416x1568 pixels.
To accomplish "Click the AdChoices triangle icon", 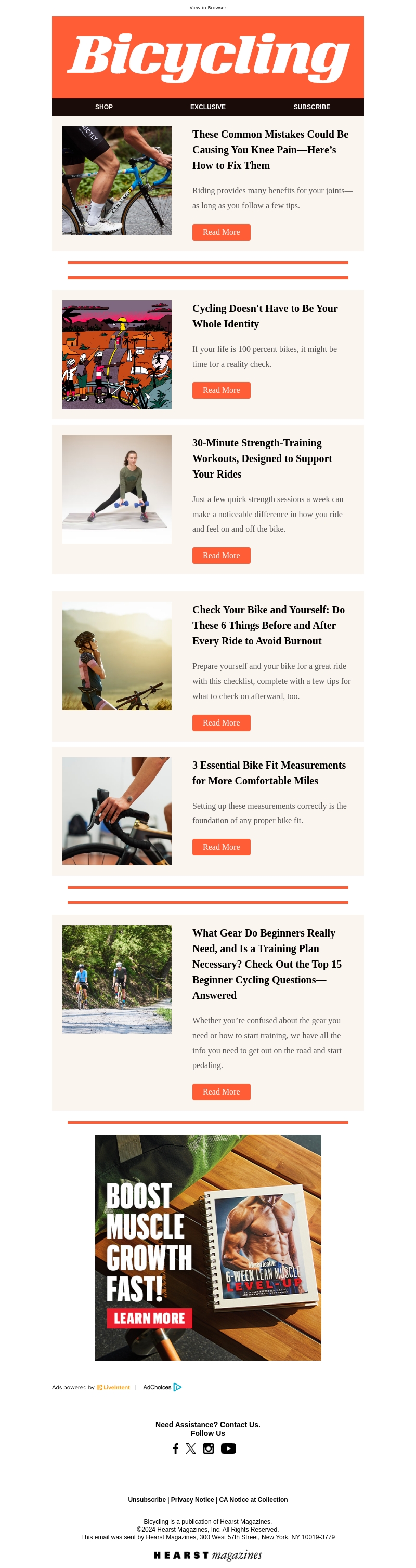I will click(x=177, y=1387).
